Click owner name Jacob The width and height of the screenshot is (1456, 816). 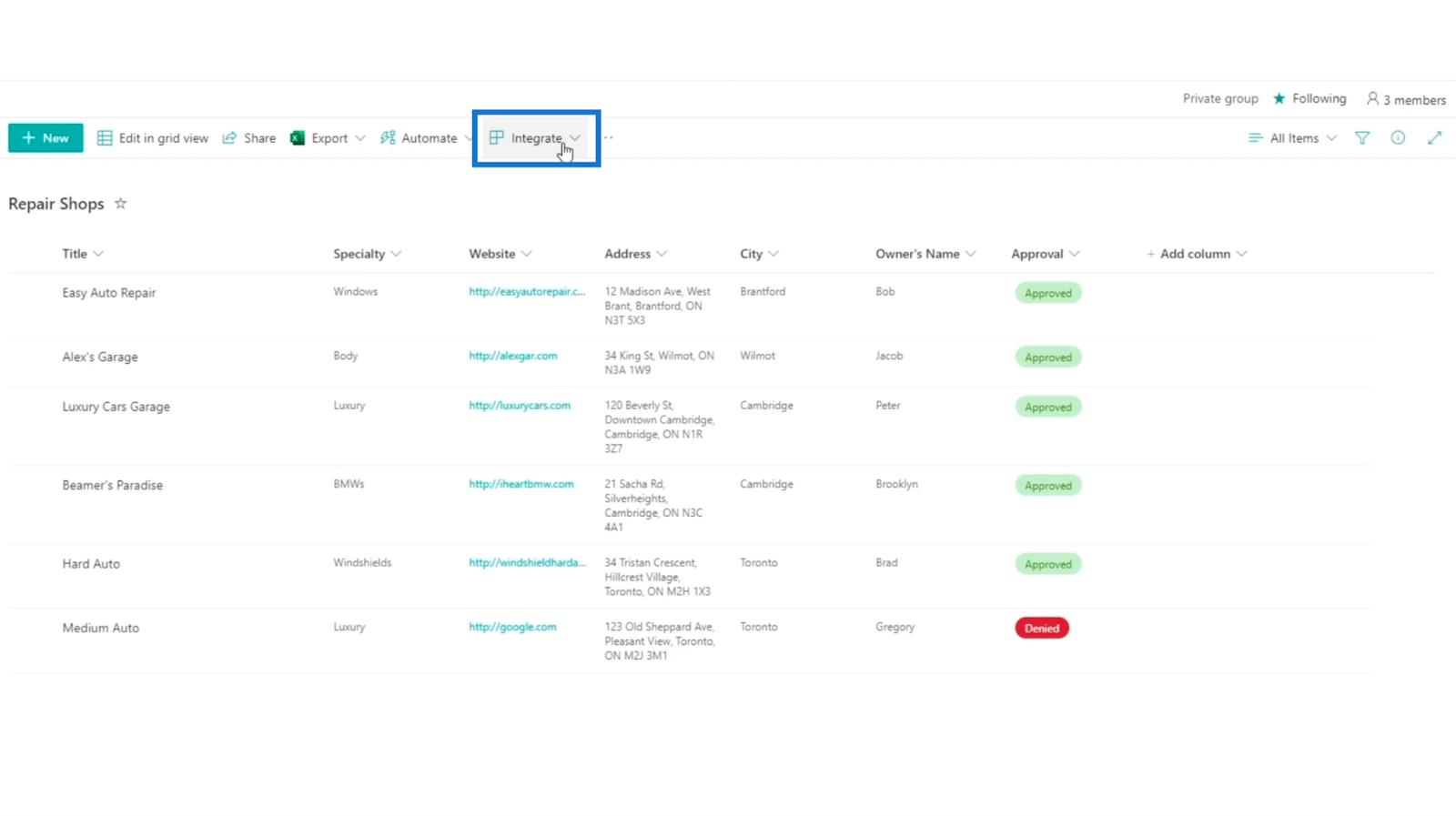coord(889,356)
